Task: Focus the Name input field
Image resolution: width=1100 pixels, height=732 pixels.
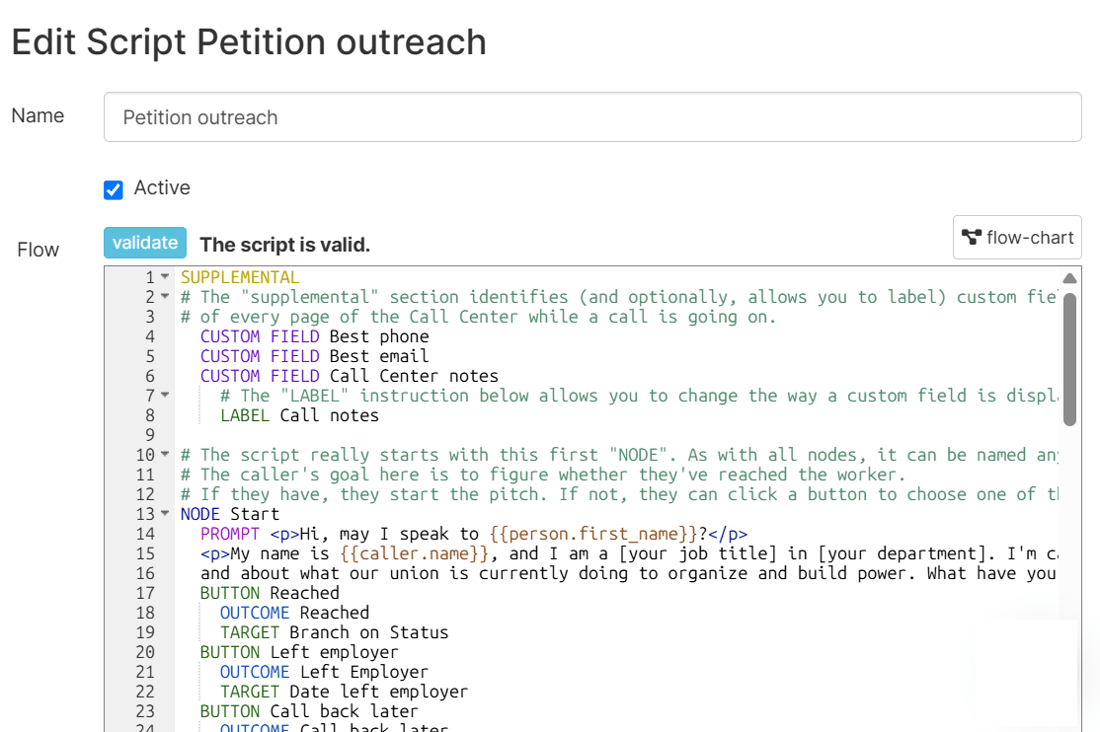Action: pos(593,117)
